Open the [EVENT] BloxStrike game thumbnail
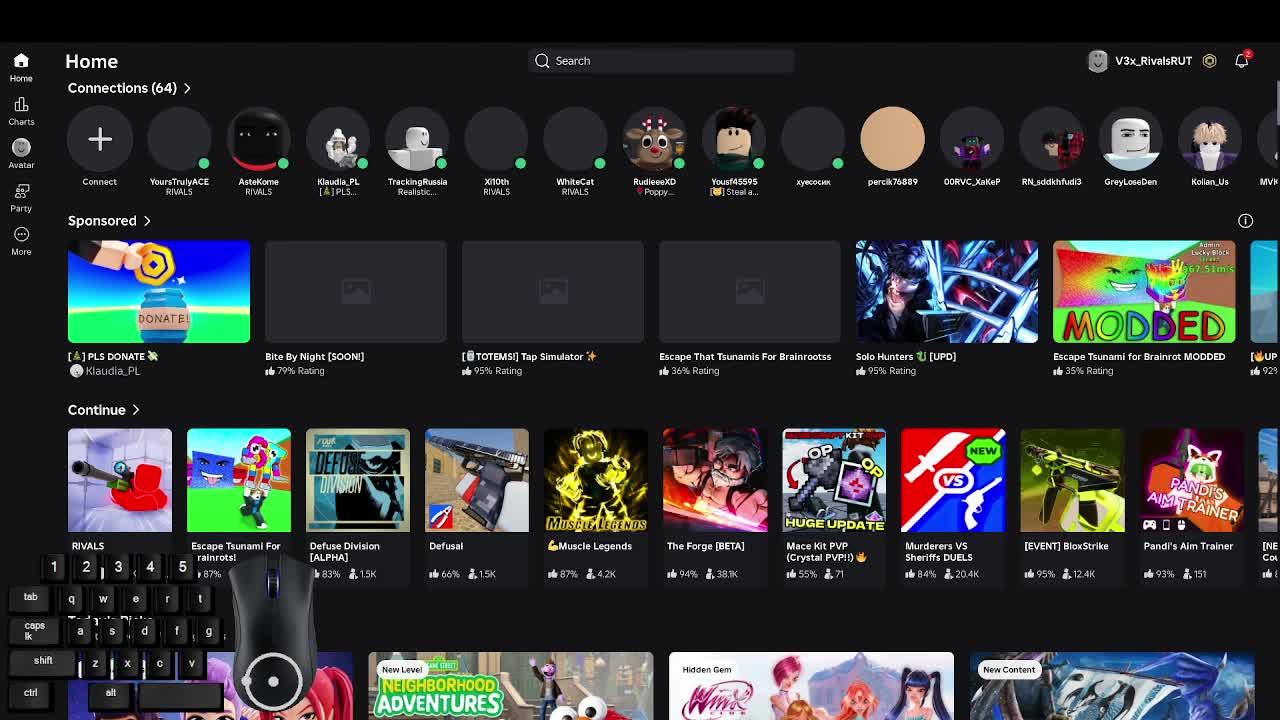 click(1072, 481)
